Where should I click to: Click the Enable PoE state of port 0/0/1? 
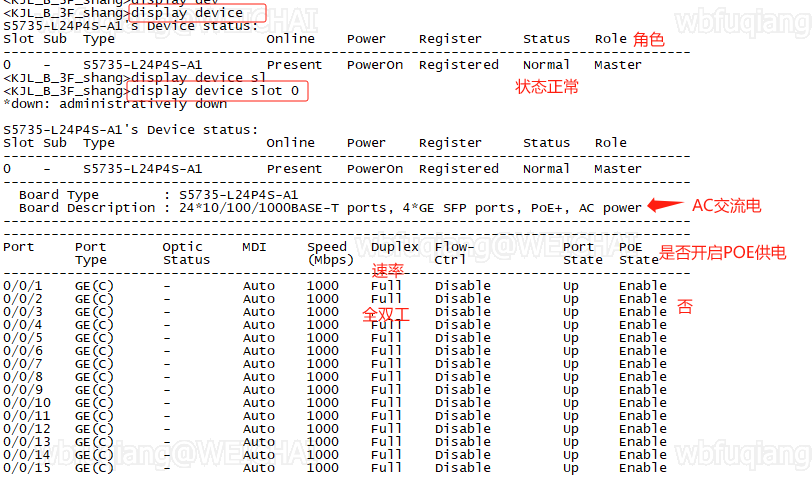coord(643,286)
